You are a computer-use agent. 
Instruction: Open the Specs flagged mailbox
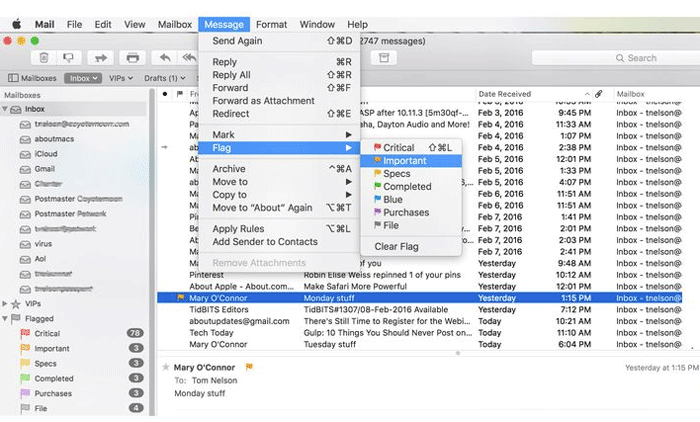[x=80, y=364]
